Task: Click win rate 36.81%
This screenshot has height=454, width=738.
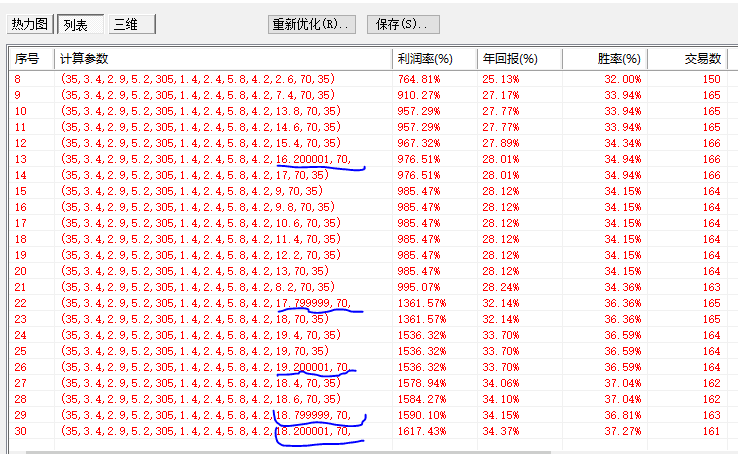Action: [623, 415]
